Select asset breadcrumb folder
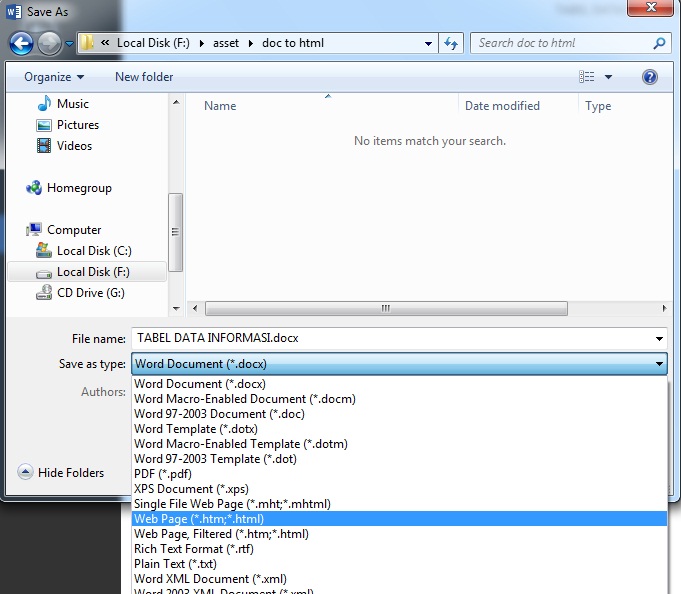 coord(226,43)
